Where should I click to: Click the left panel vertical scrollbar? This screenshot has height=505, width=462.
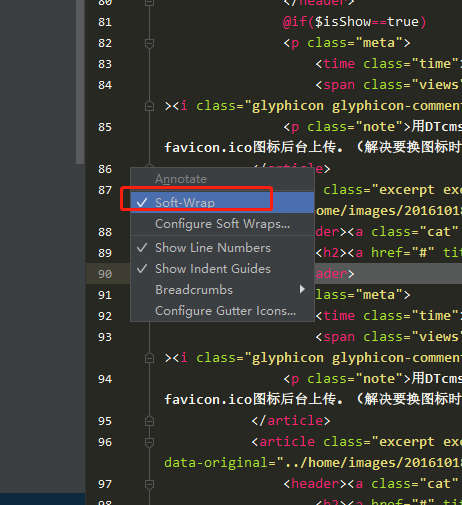80,82
